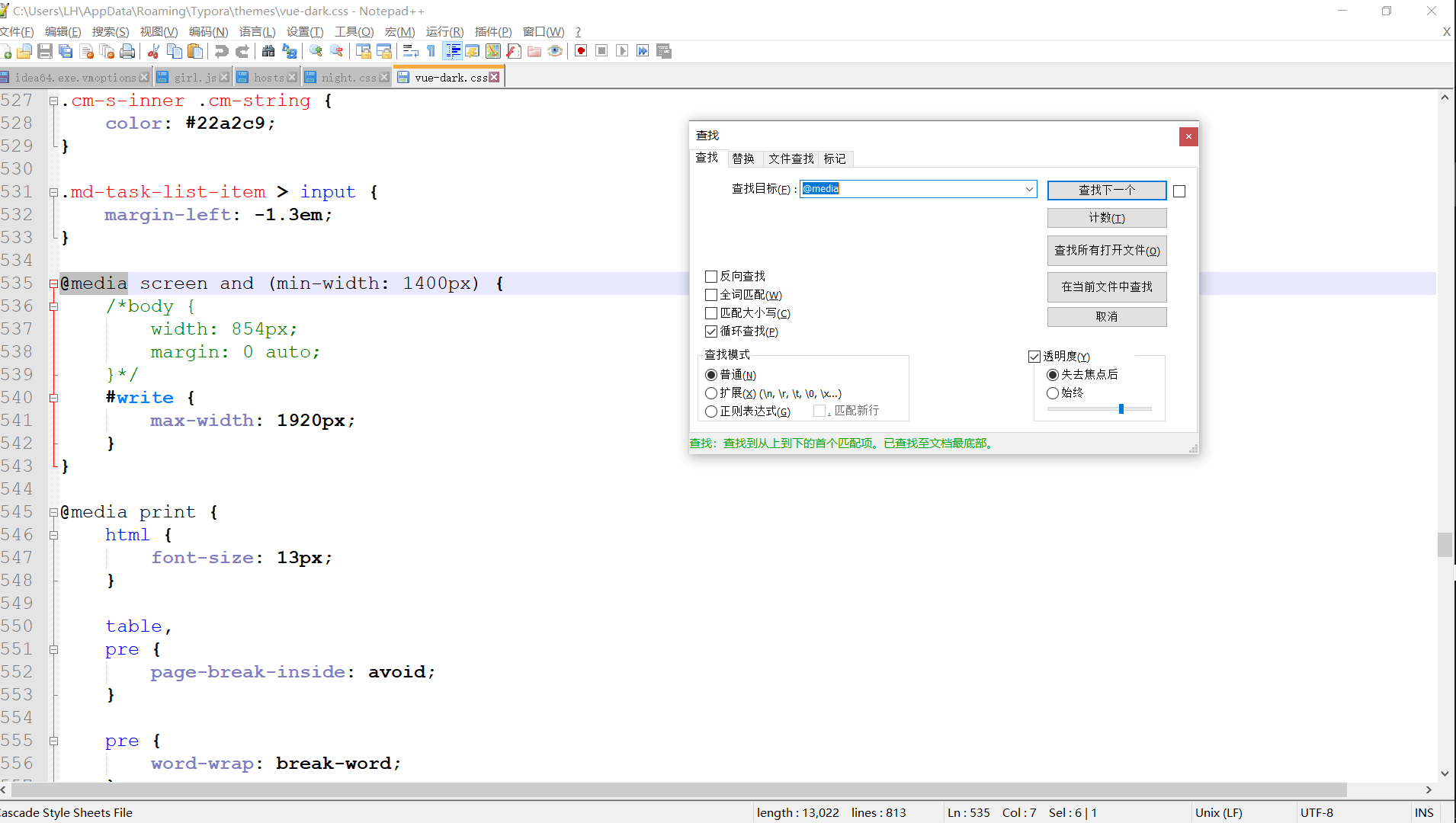Collapse fold at line 531 .md-task-list-item
Viewport: 1456px width, 823px height.
[53, 192]
